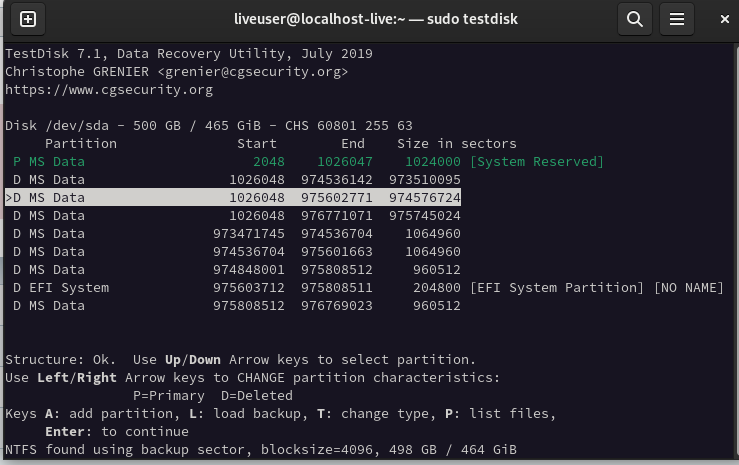
Task: Click the 'TestDisk 7.1' version line
Action: point(189,54)
